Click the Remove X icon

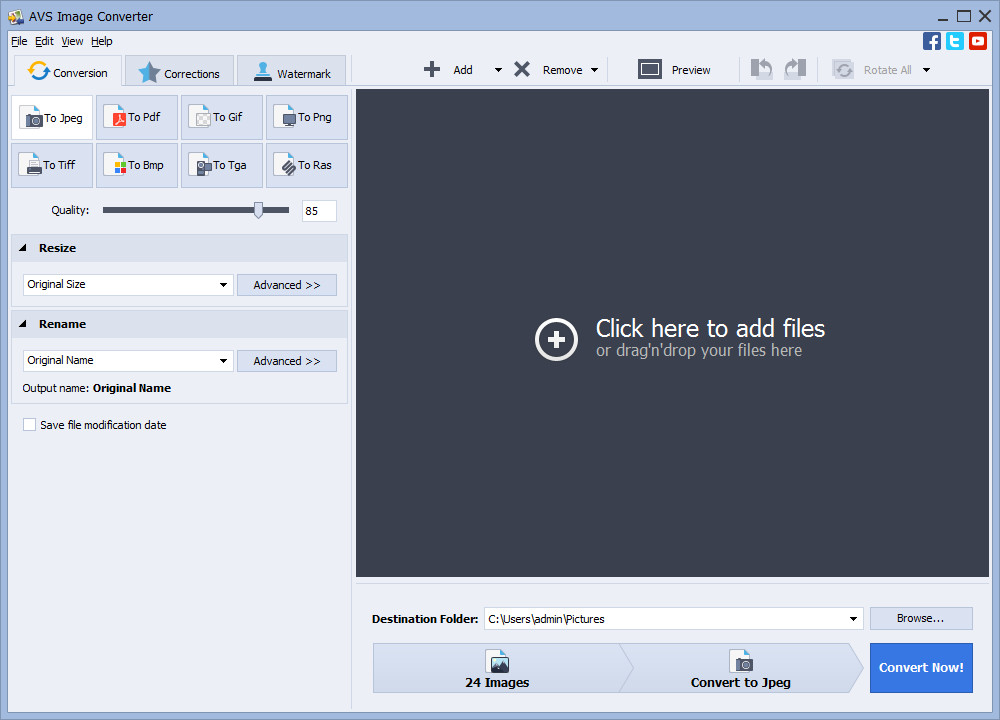[x=522, y=70]
